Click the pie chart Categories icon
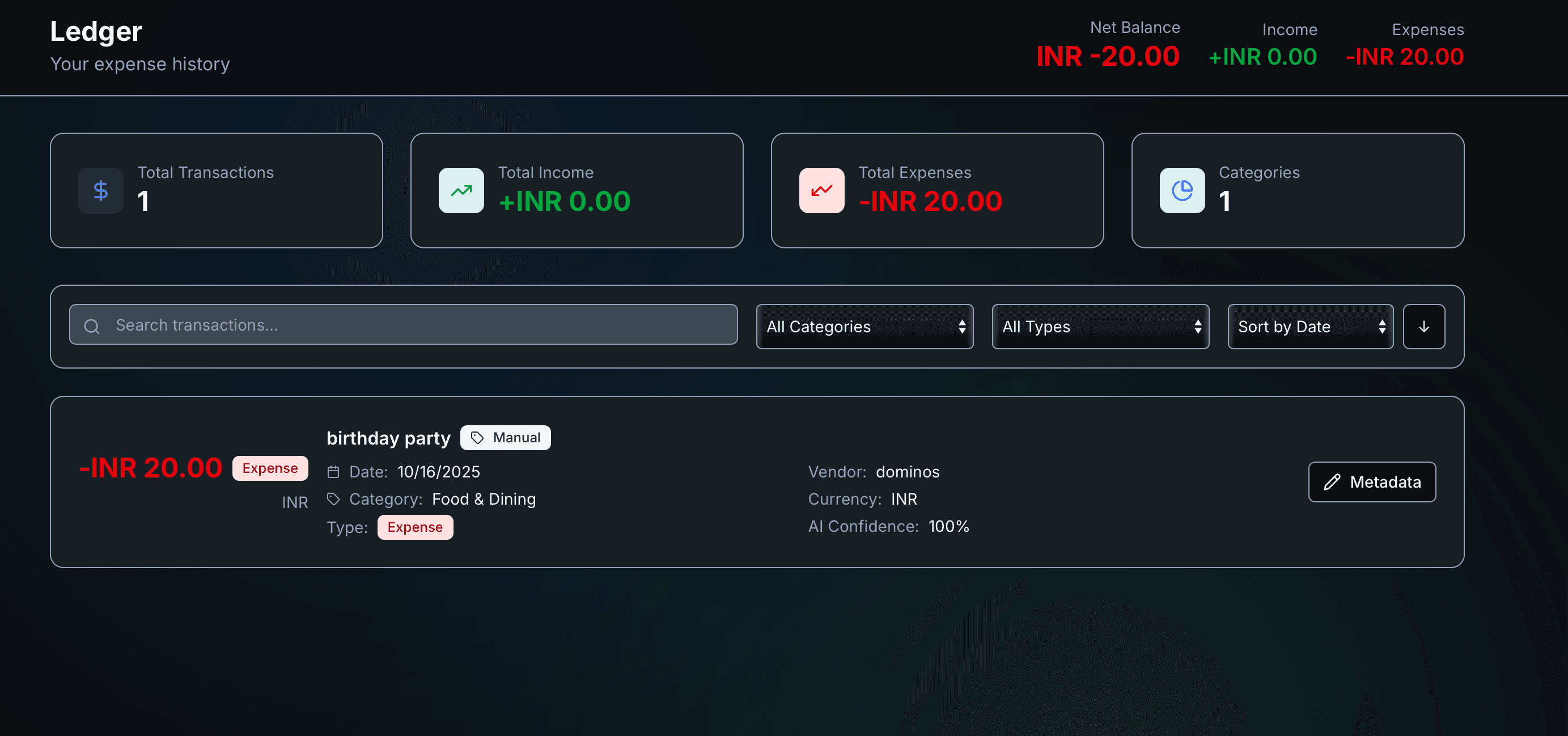This screenshot has width=1568, height=736. point(1181,191)
